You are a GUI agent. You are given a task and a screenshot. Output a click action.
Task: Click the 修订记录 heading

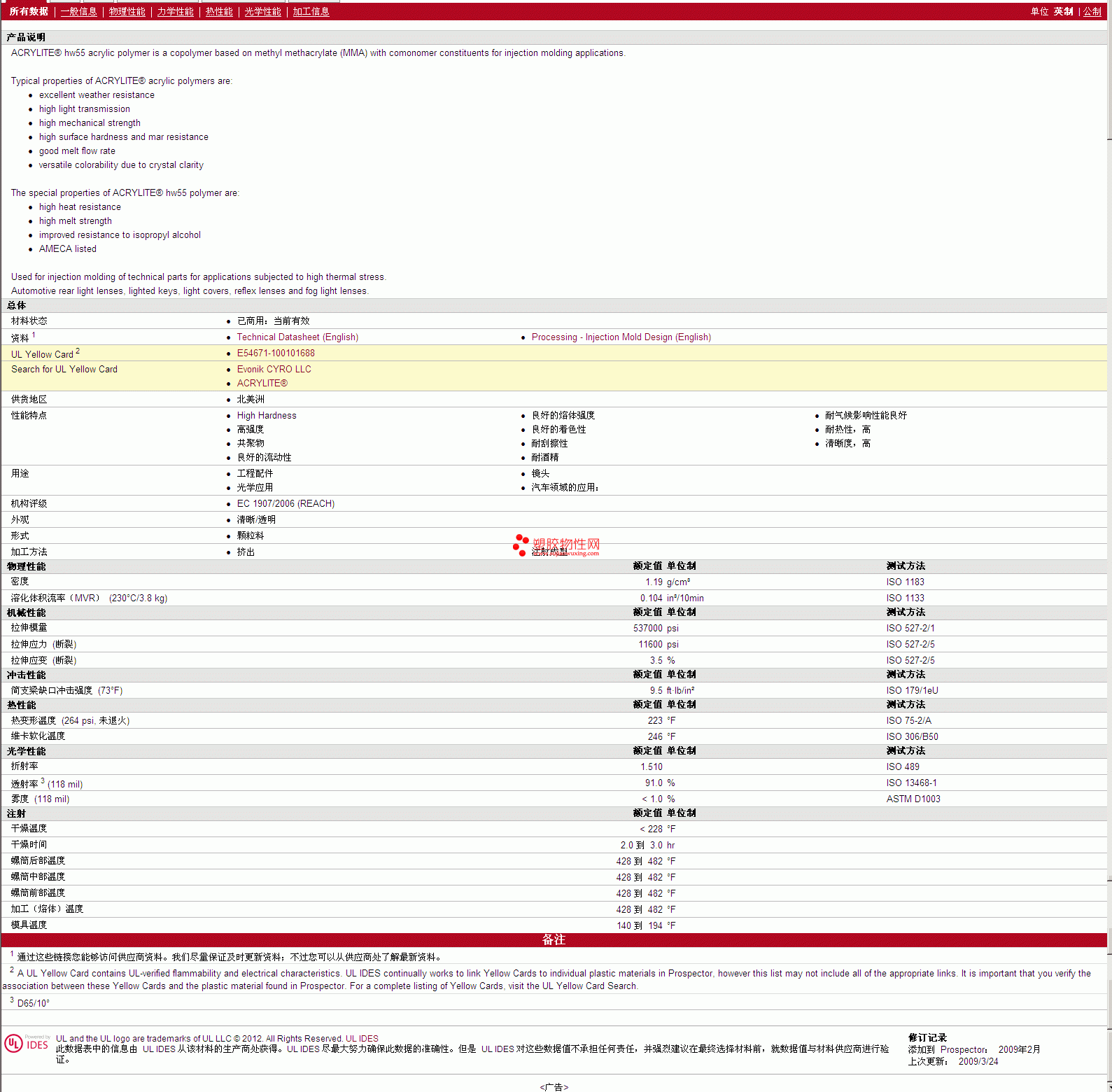(x=927, y=1037)
